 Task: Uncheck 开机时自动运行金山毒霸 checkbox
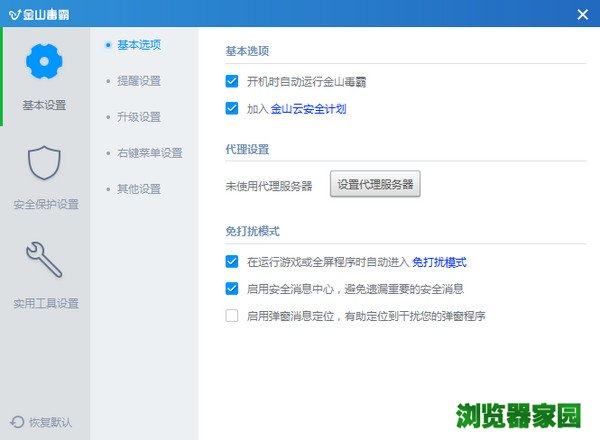tap(232, 81)
